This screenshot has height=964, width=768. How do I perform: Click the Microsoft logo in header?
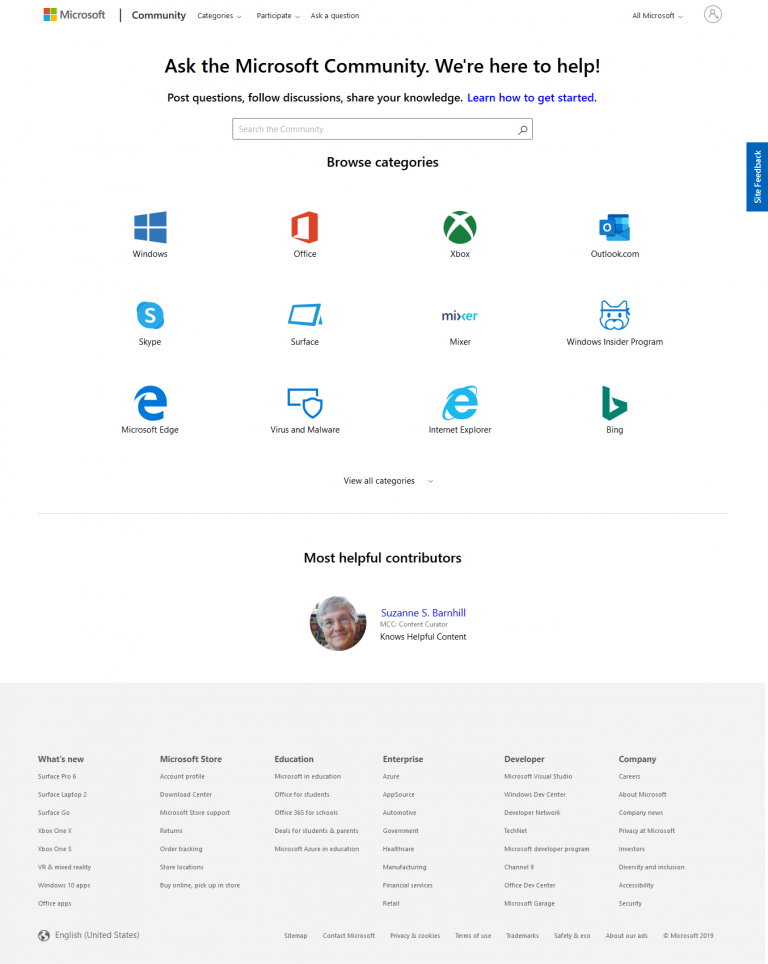tap(74, 15)
